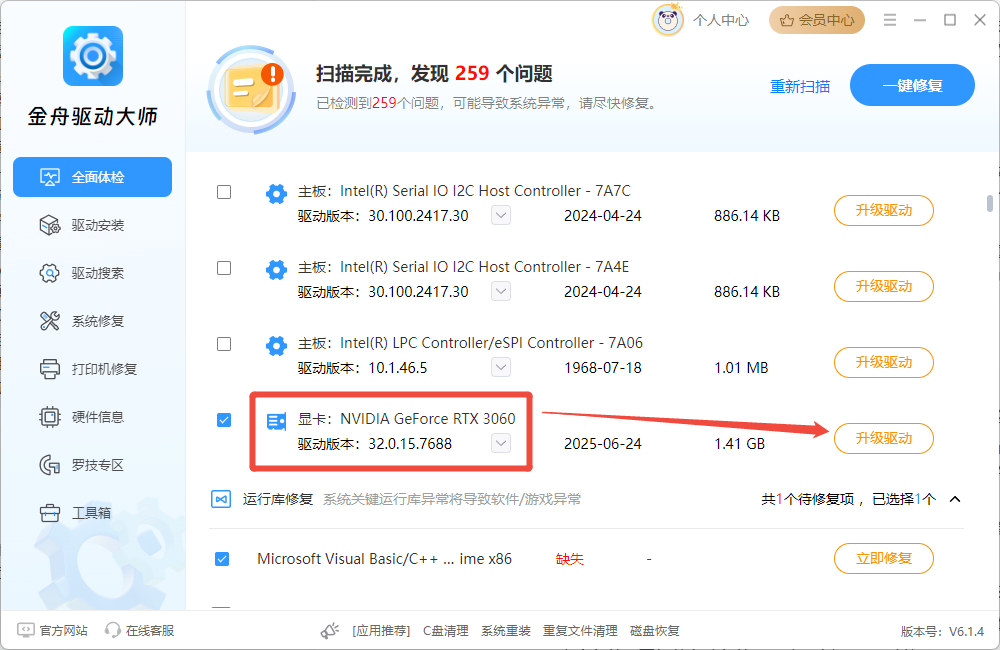Click the megaphone icon beside 应用推荐
This screenshot has width=1000, height=650.
point(330,631)
